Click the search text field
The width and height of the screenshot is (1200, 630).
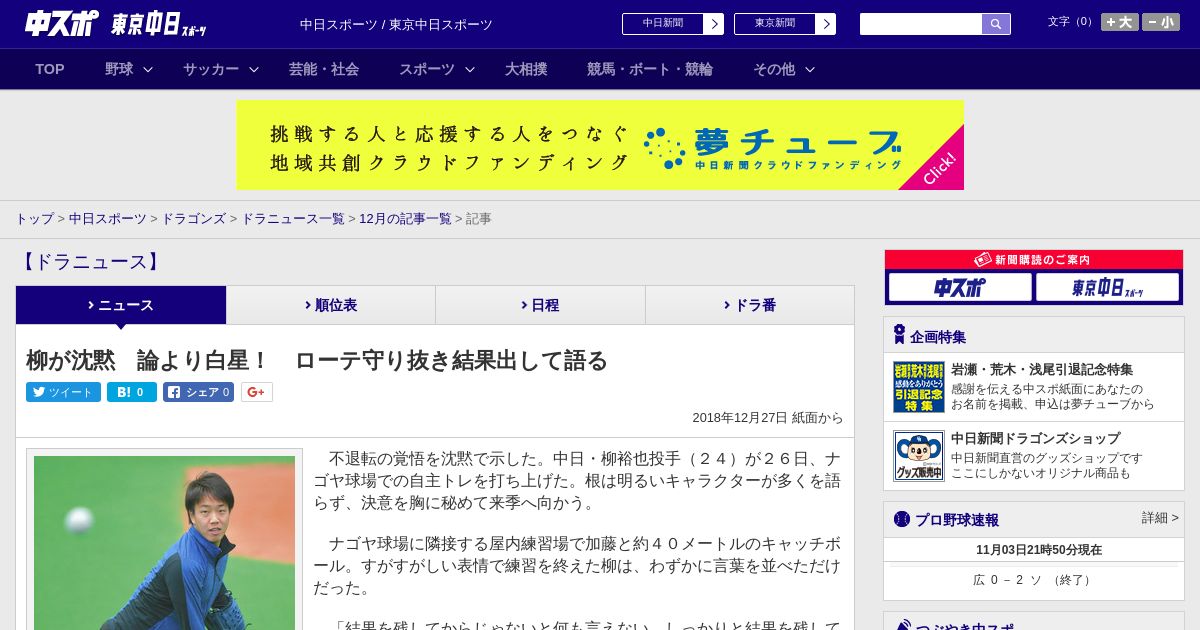pos(921,24)
